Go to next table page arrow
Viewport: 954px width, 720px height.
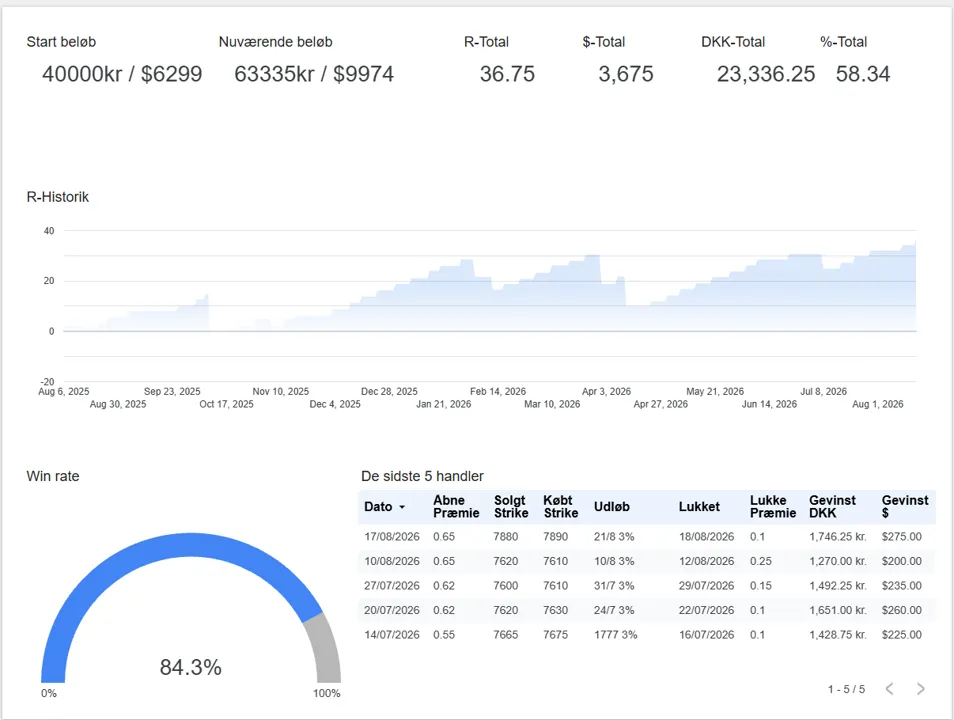921,688
